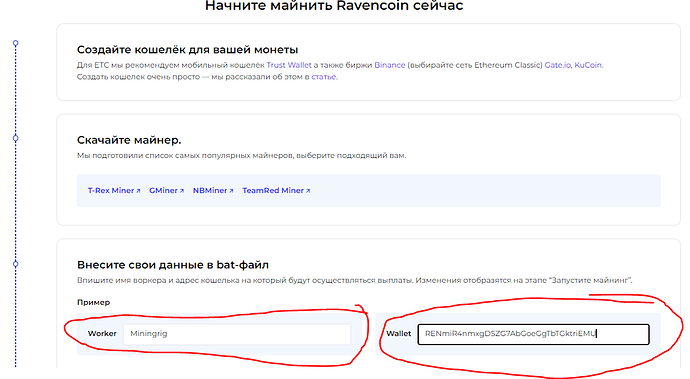
Task: Open the GMiner download link
Action: [166, 191]
